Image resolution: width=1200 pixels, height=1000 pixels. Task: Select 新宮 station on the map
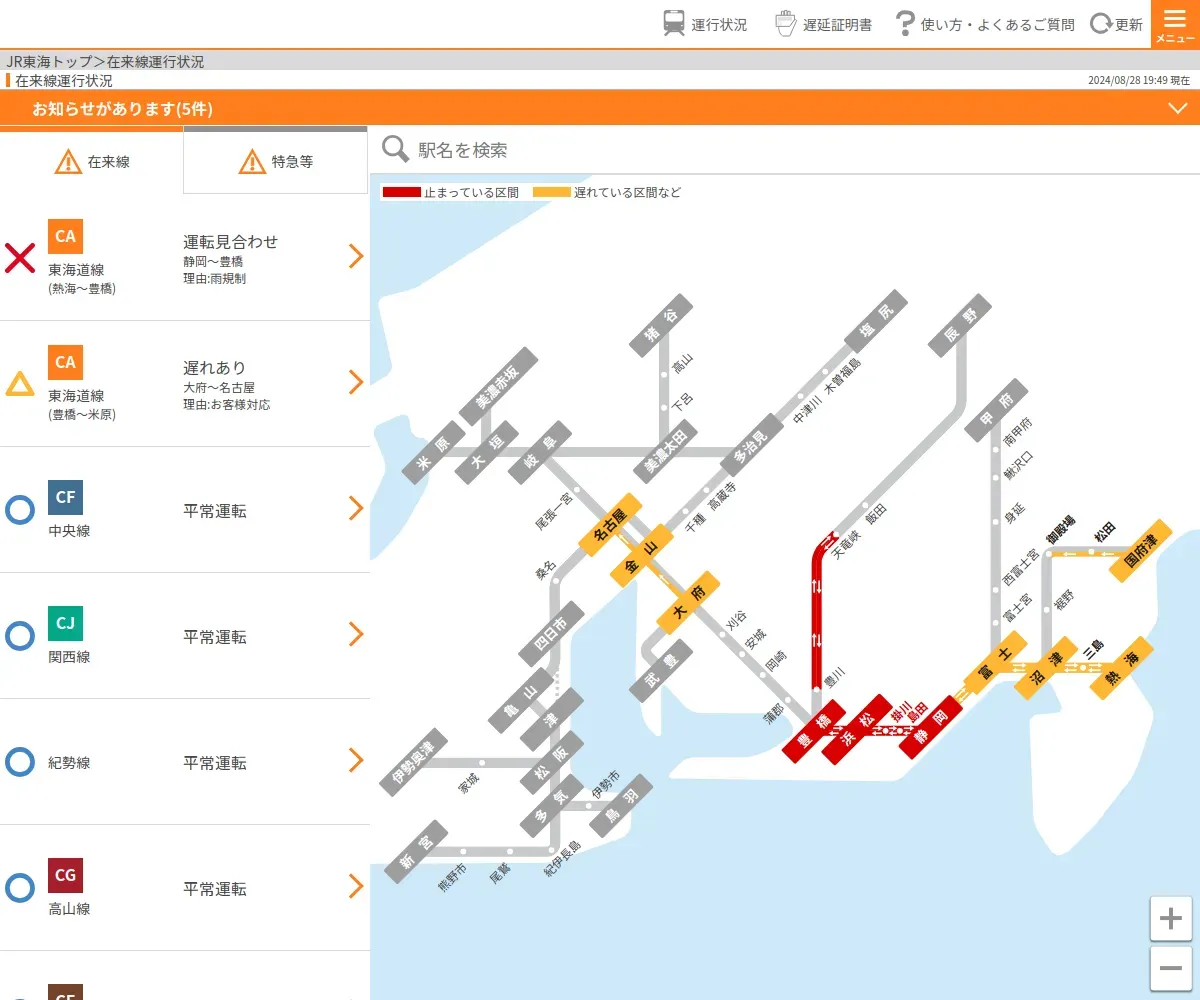(x=416, y=852)
